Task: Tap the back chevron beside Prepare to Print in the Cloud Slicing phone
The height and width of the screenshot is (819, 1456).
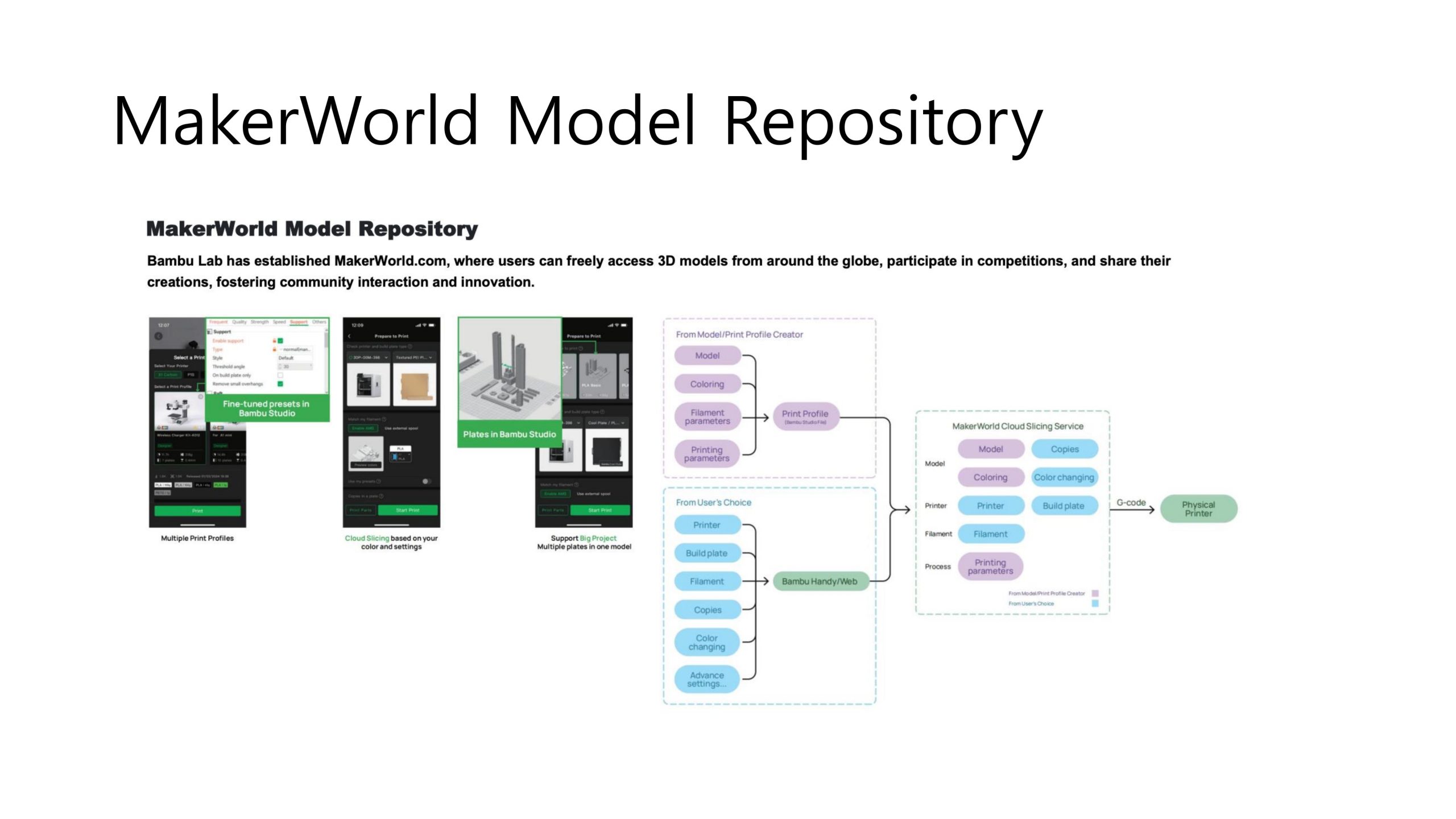Action: (349, 336)
